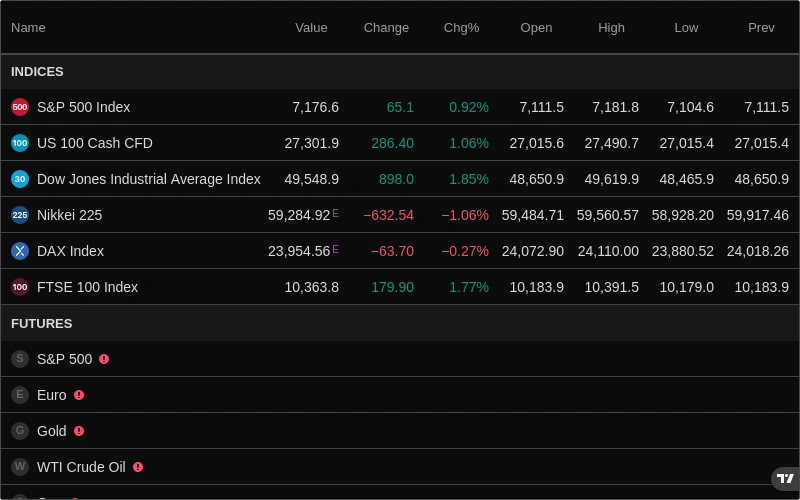Sort by the Value column header

pyautogui.click(x=311, y=28)
